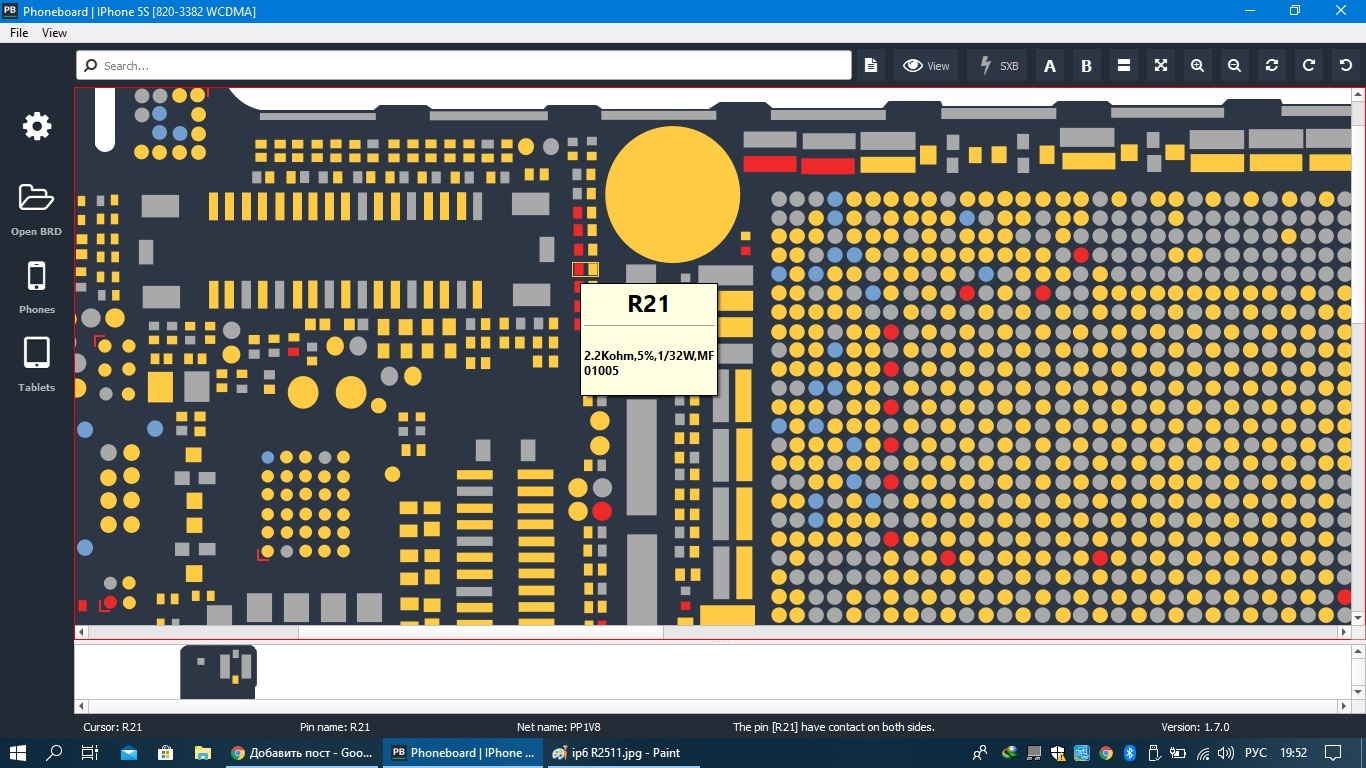The width and height of the screenshot is (1366, 768).
Task: Open Mail app from taskbar
Action: (129, 753)
